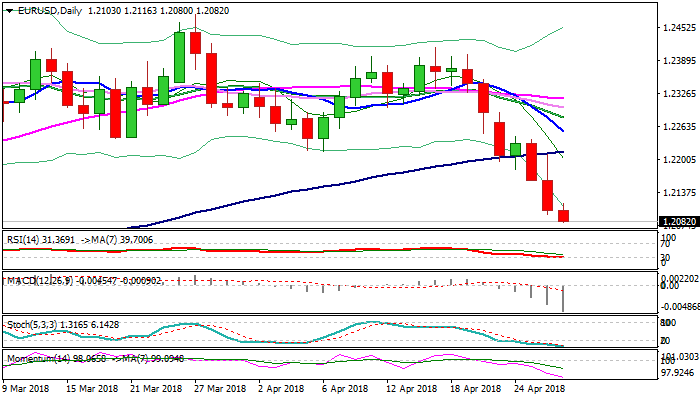Image resolution: width=700 pixels, height=400 pixels.
Task: Click the last red candle at far right
Action: click(564, 216)
